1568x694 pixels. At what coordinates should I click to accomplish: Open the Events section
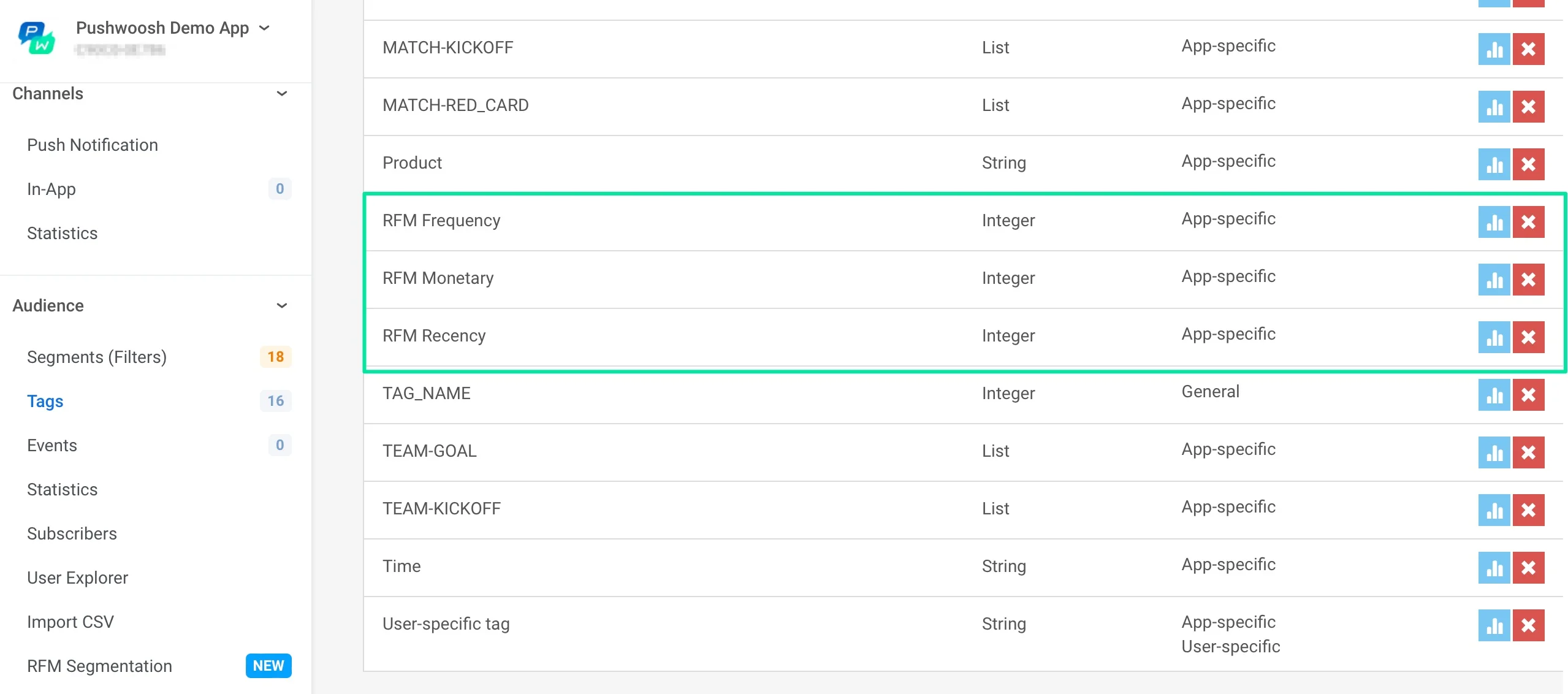pos(52,445)
